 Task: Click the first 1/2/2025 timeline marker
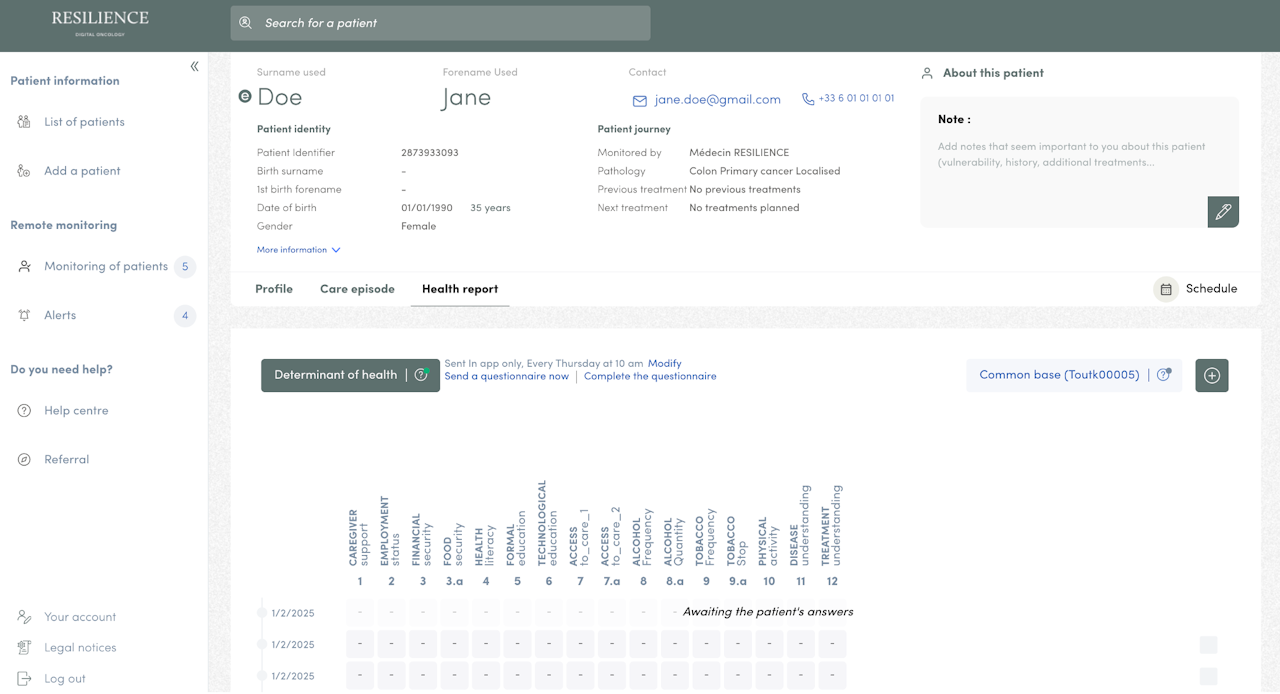[262, 613]
